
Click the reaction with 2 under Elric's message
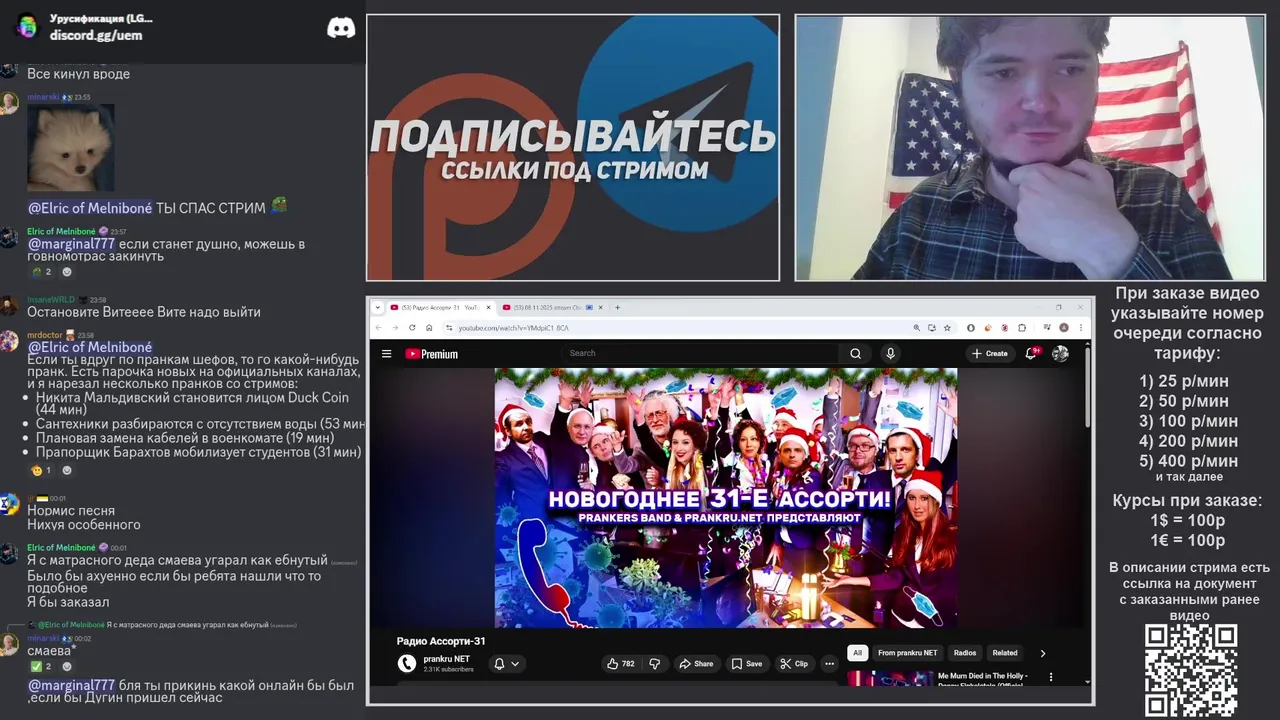41,272
